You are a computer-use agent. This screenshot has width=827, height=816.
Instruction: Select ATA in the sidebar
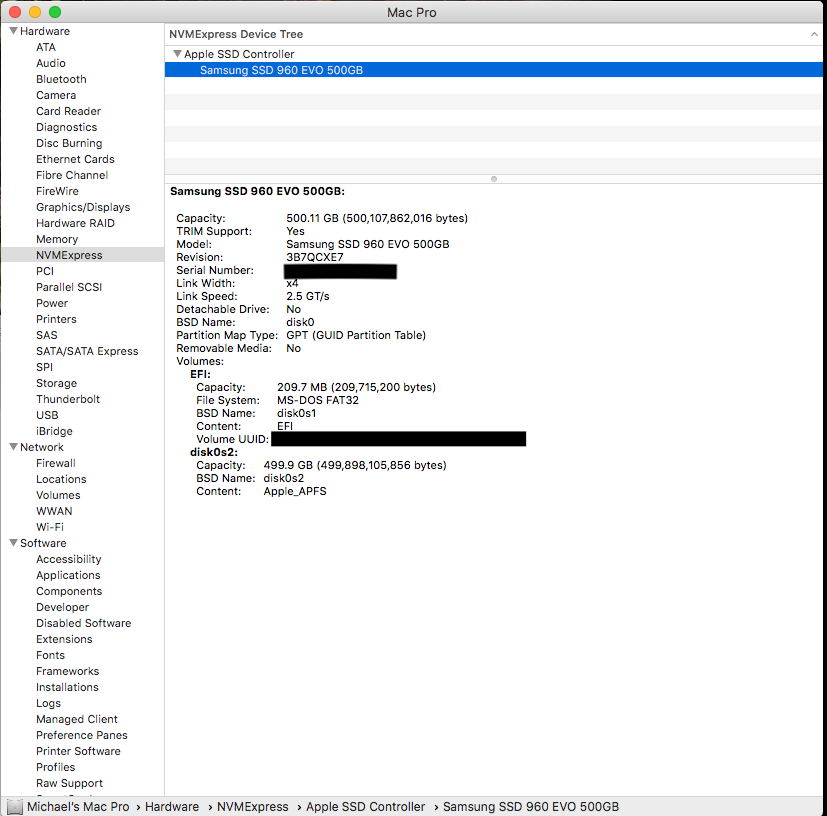coord(46,47)
